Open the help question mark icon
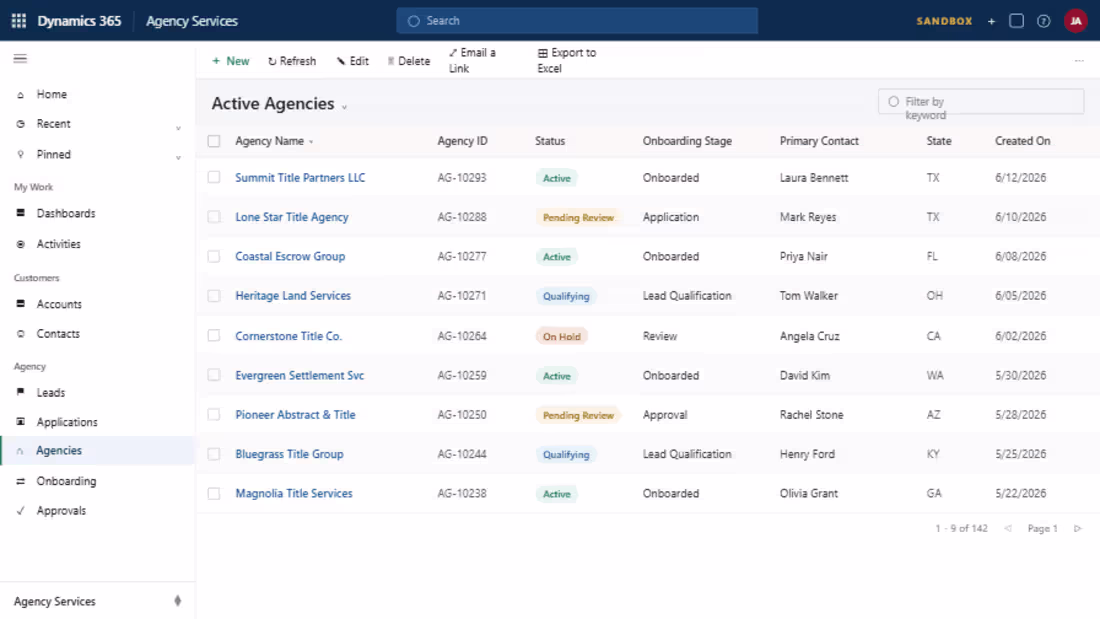 tap(1044, 21)
